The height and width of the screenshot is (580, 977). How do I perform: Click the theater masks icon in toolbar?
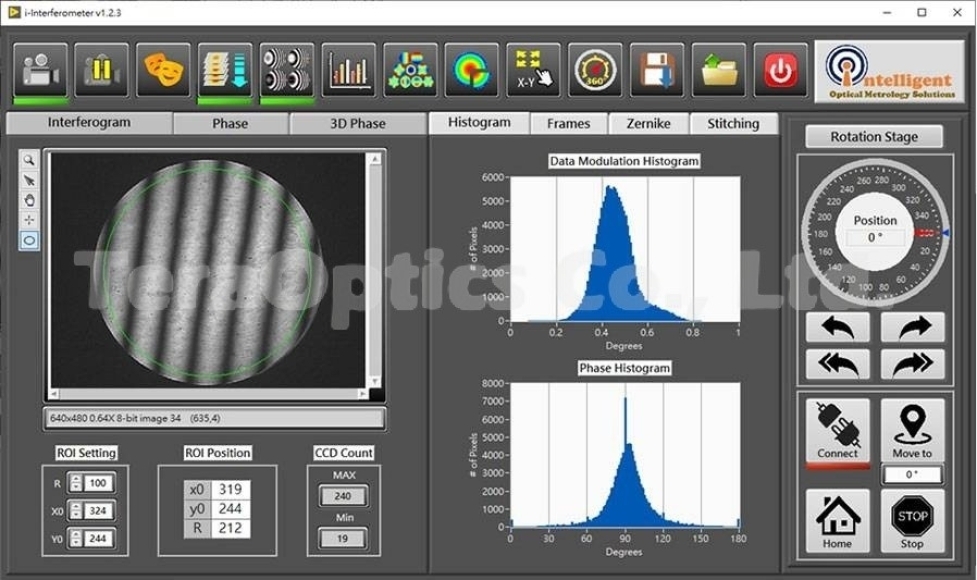[x=164, y=70]
